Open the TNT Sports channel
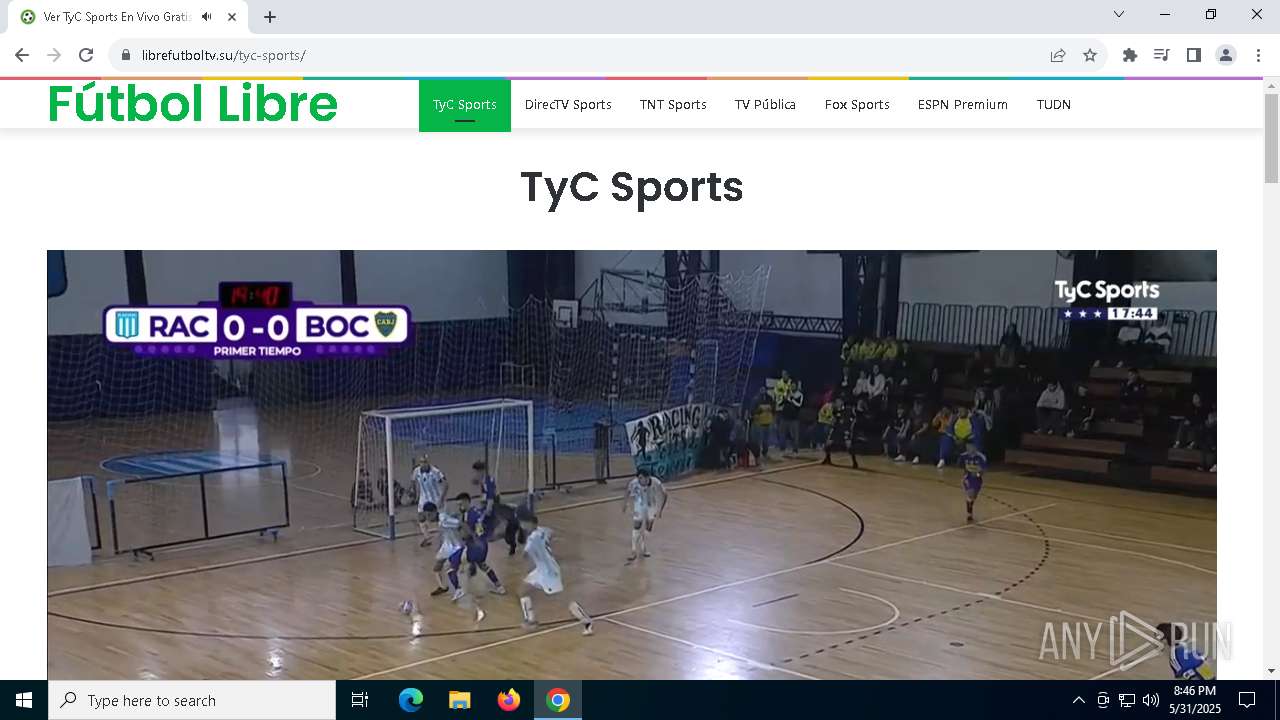This screenshot has width=1280, height=720. (673, 104)
